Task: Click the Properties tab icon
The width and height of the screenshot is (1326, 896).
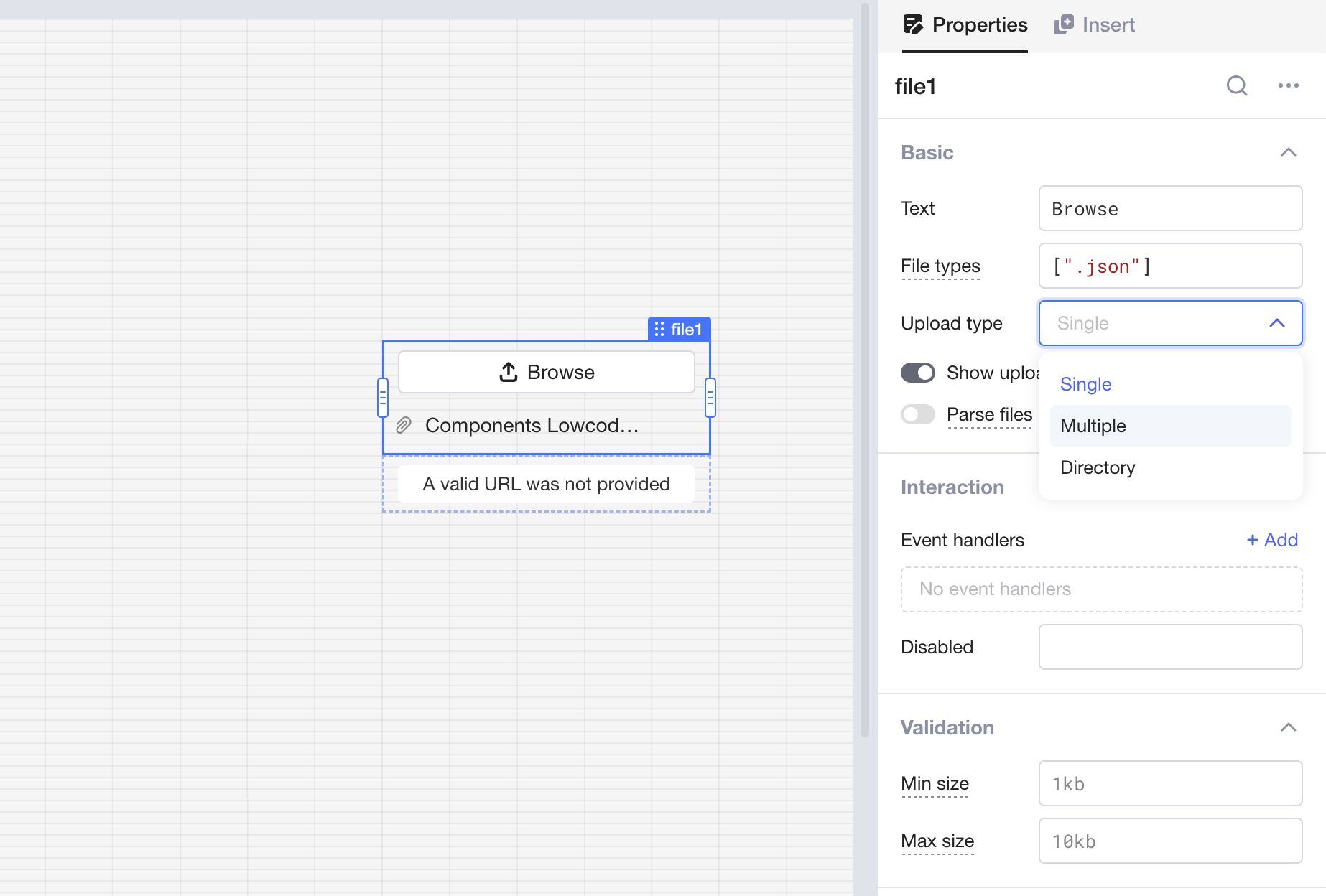Action: point(913,25)
